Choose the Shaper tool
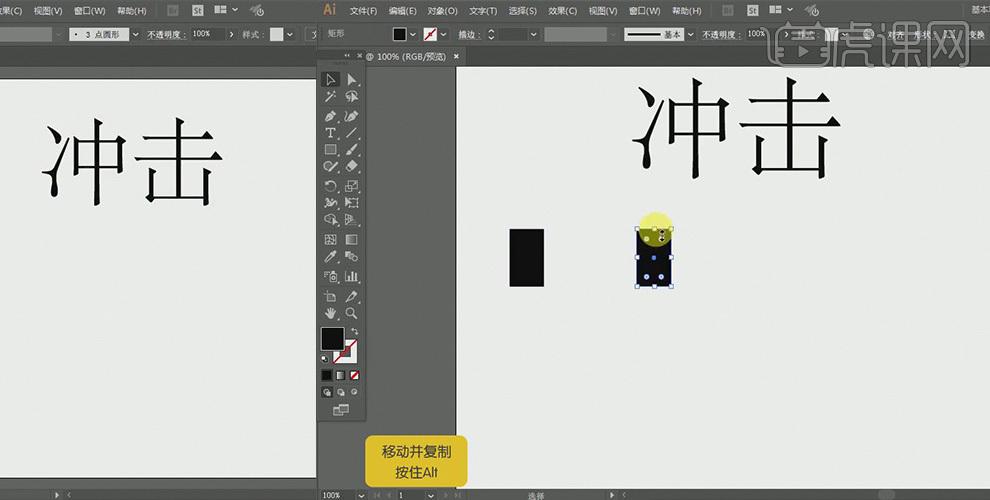990x500 pixels. point(330,166)
